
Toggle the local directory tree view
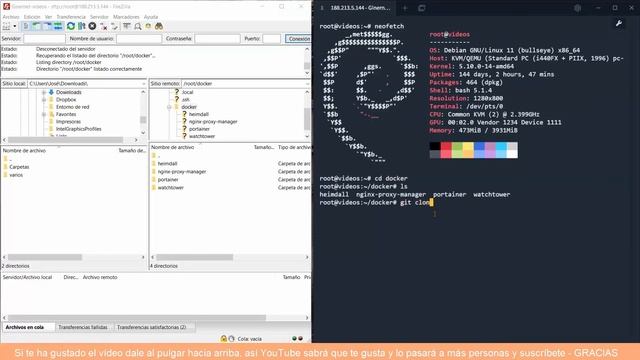pyautogui.click(x=36, y=26)
